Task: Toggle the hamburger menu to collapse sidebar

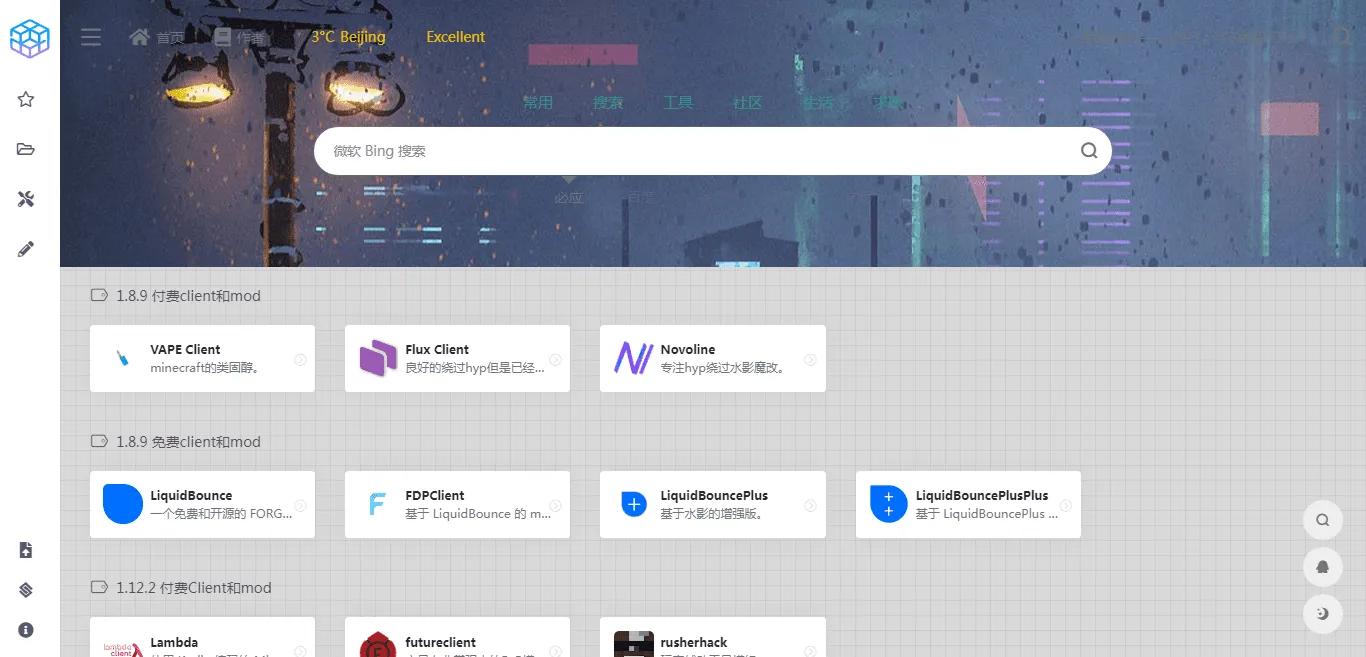Action: (x=91, y=37)
